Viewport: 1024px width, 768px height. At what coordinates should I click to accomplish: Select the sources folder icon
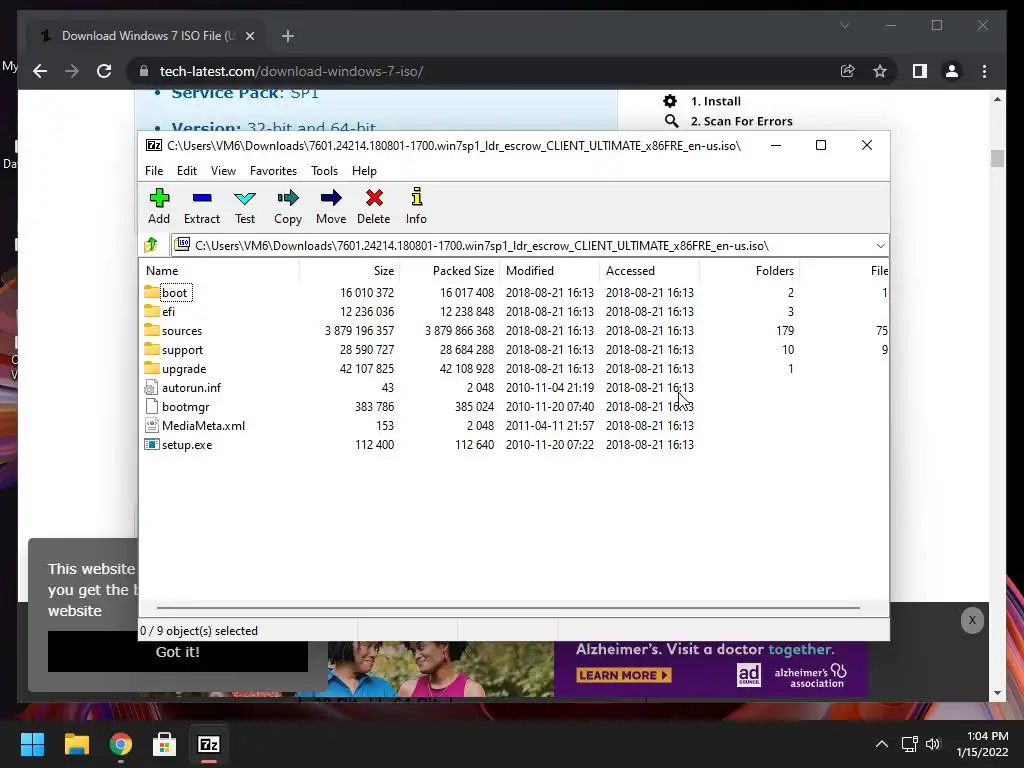tap(152, 330)
